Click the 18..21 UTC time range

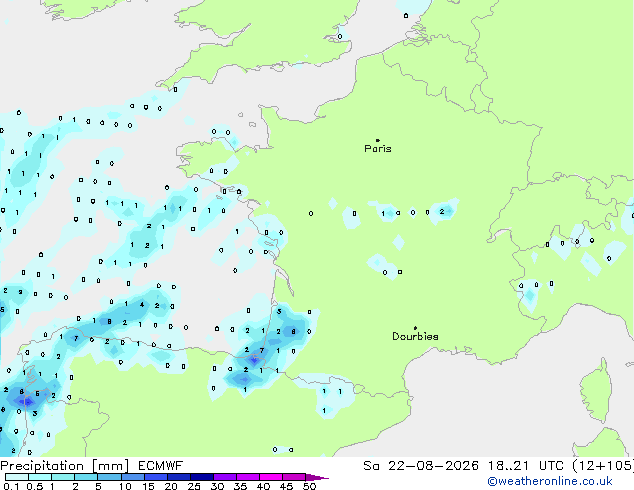525,466
